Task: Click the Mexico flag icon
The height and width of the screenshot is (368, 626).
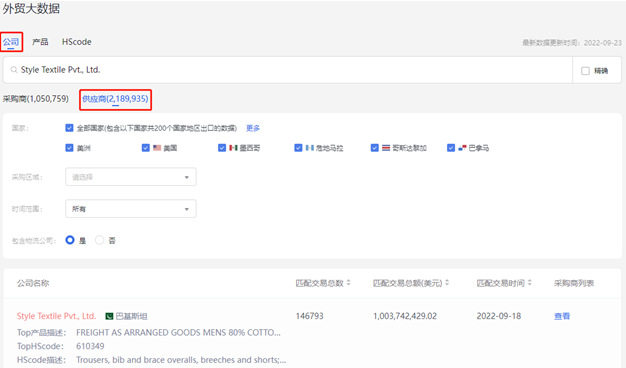Action: click(233, 148)
